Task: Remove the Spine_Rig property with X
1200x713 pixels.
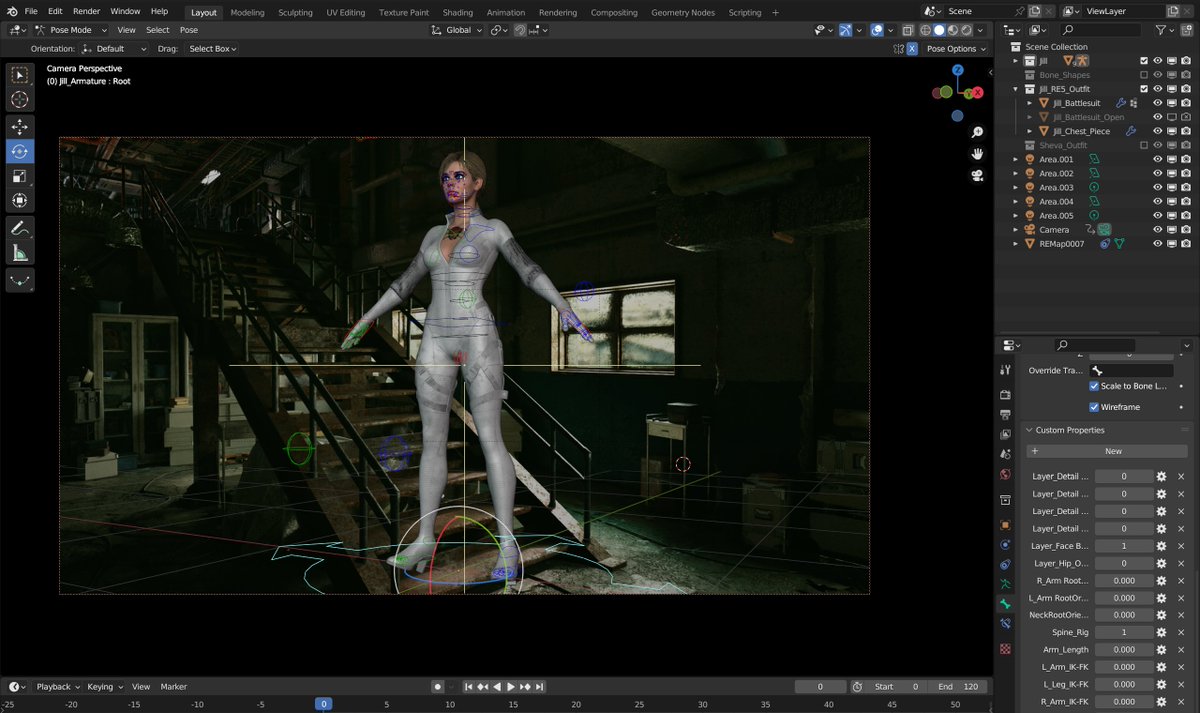Action: coord(1181,632)
